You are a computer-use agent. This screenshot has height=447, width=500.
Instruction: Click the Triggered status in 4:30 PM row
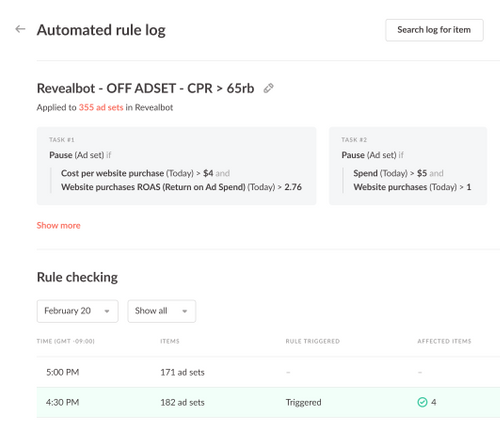(x=303, y=402)
